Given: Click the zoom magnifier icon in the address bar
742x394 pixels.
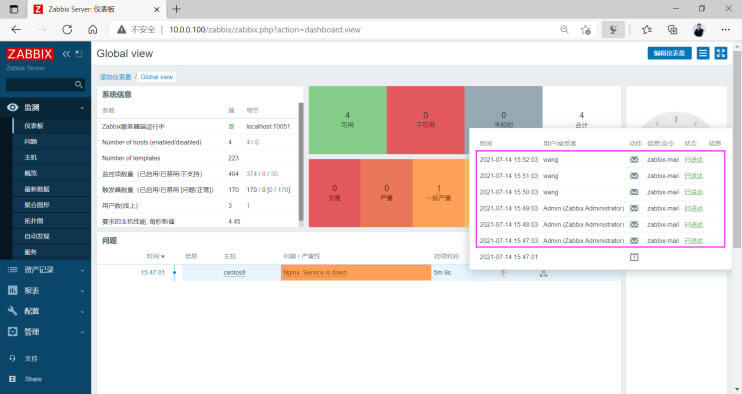Looking at the screenshot, I should (564, 29).
